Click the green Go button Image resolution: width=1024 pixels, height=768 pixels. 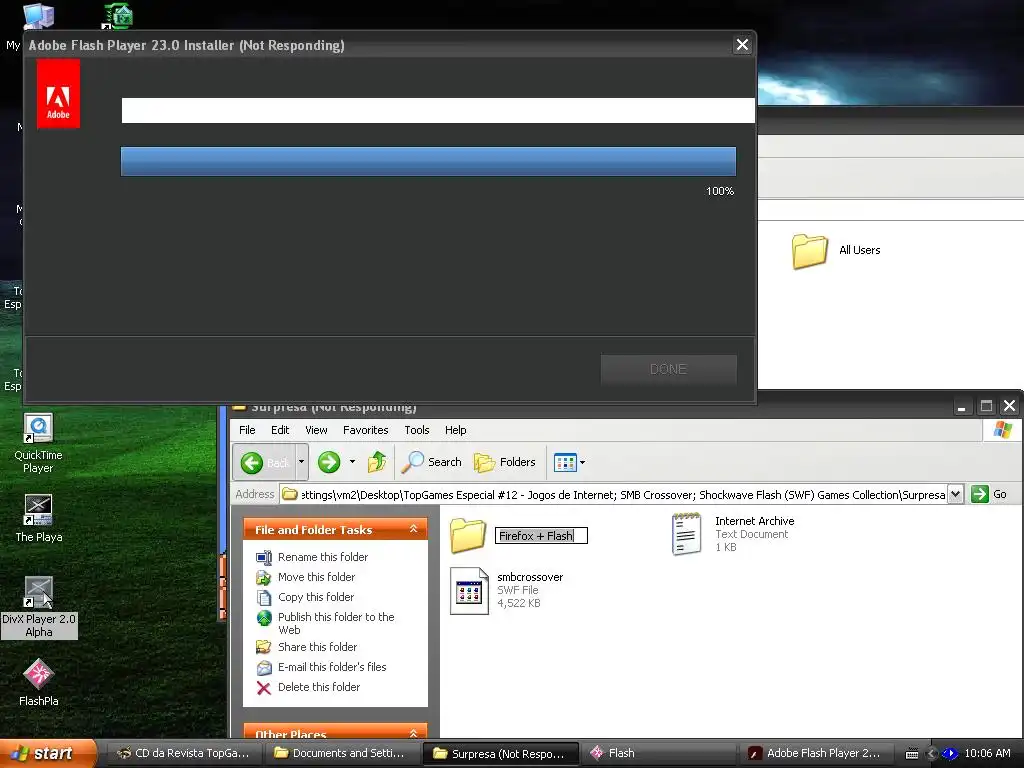[x=989, y=494]
